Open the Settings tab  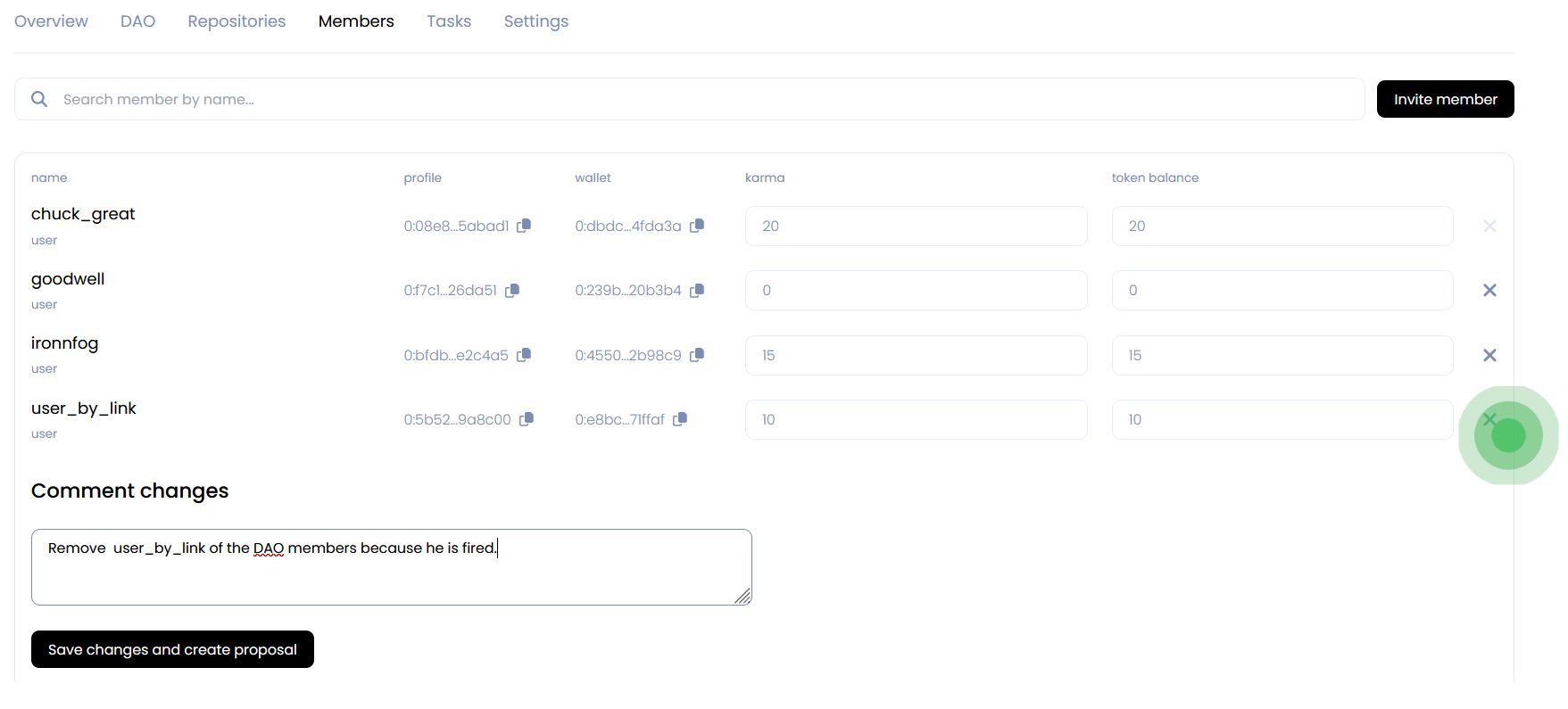pyautogui.click(x=535, y=21)
